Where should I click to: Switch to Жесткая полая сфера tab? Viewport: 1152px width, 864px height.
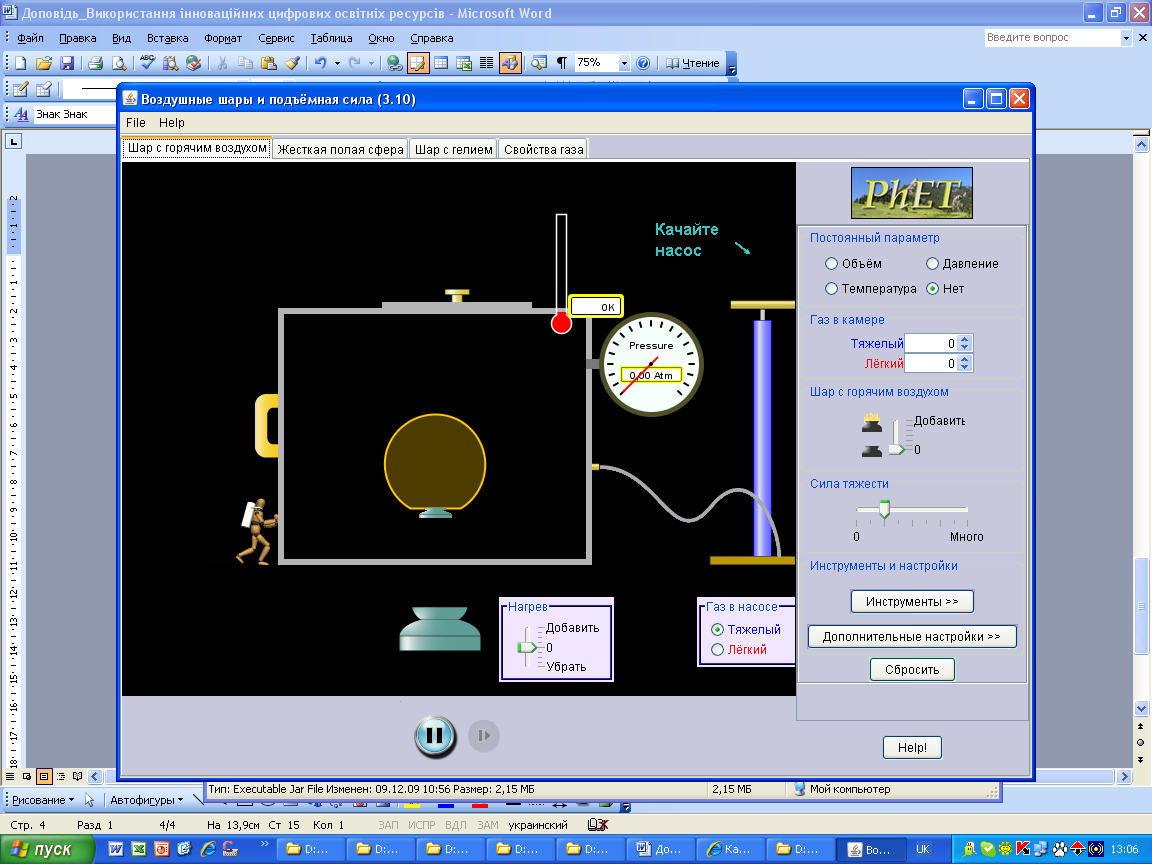click(340, 149)
